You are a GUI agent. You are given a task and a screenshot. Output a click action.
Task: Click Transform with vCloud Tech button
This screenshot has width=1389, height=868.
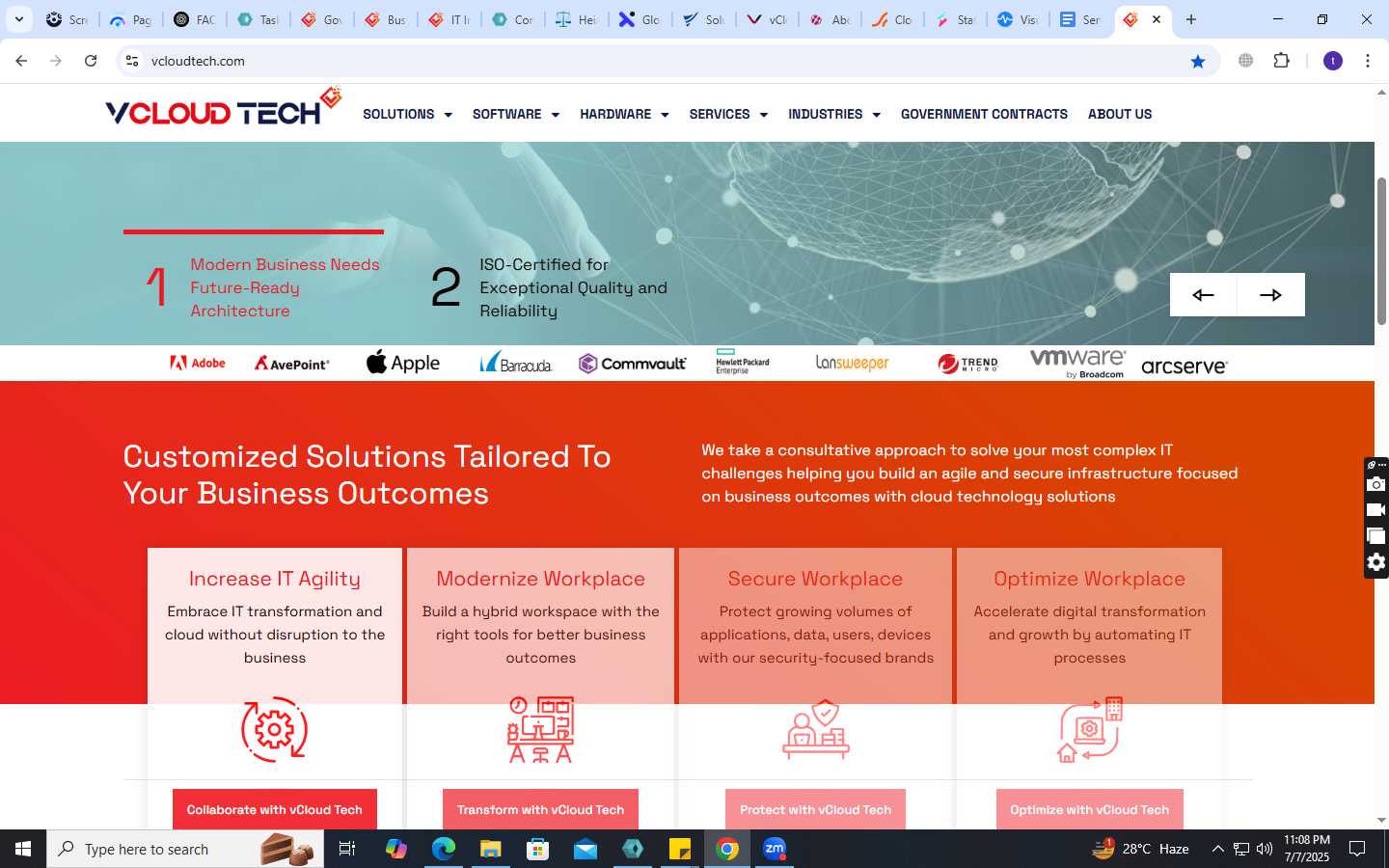[x=540, y=809]
